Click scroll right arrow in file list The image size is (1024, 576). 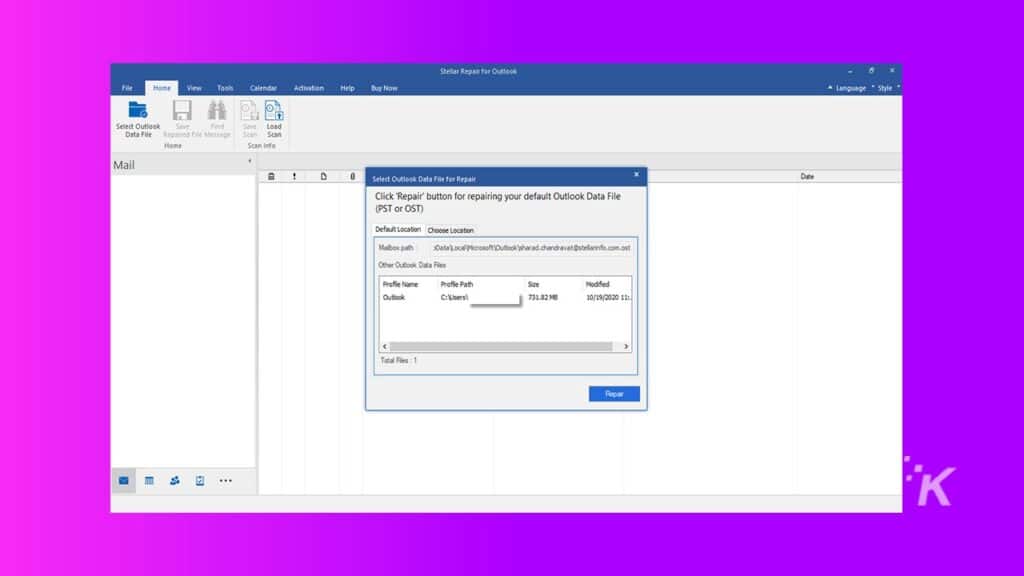click(x=626, y=347)
